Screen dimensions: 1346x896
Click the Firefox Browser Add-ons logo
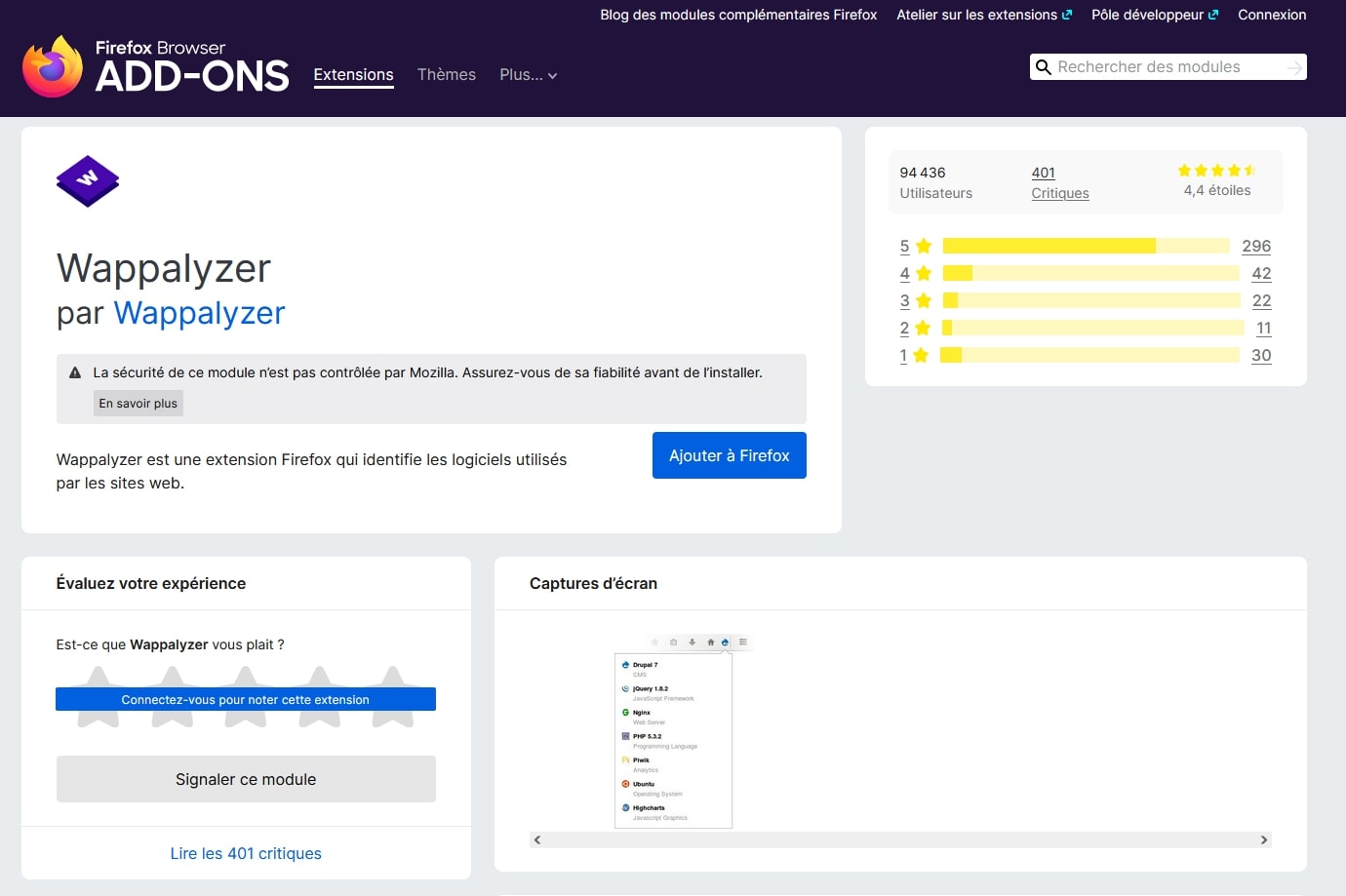[156, 66]
